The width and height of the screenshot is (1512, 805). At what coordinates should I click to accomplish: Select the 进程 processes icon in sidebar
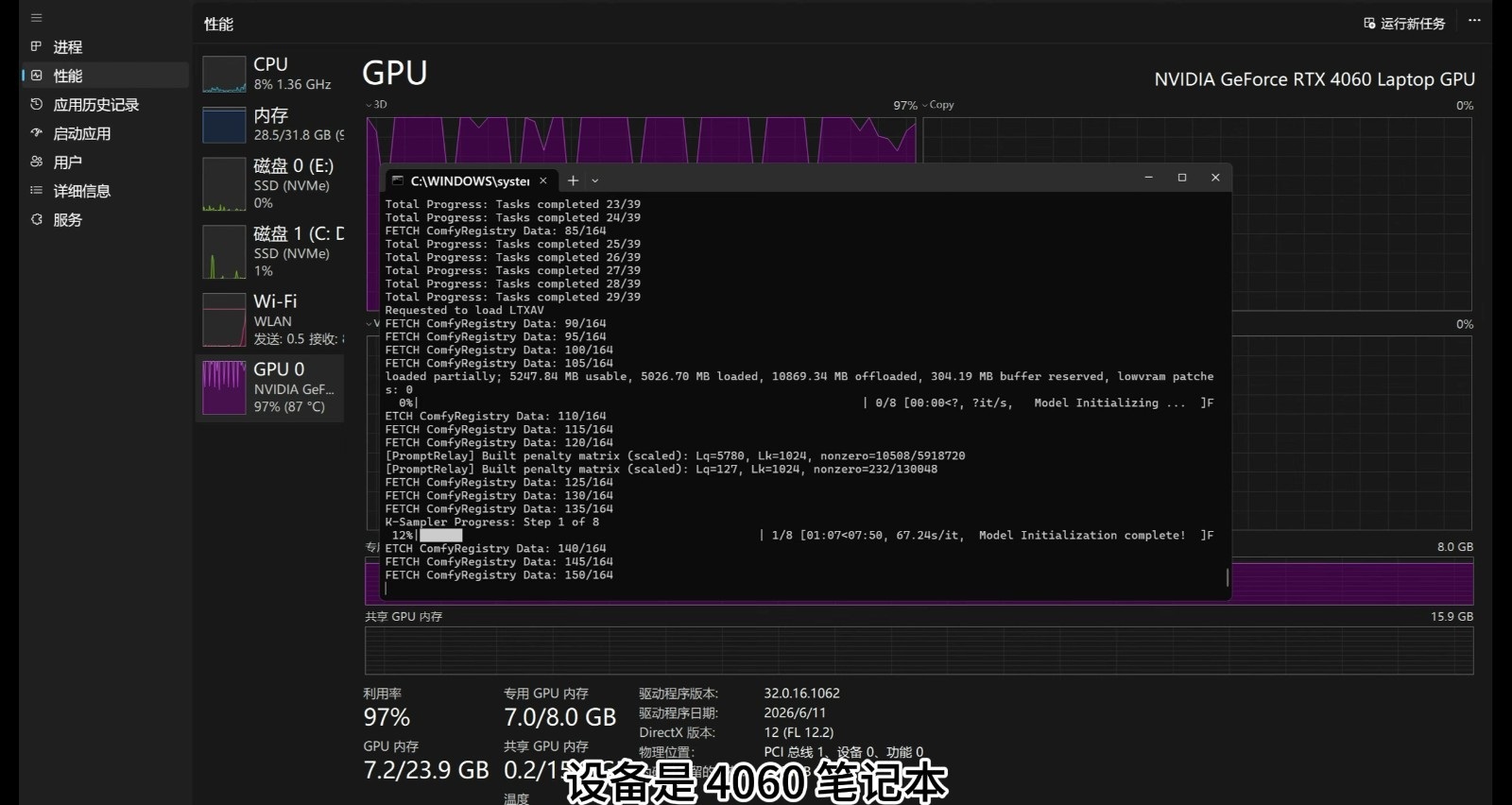[x=36, y=46]
